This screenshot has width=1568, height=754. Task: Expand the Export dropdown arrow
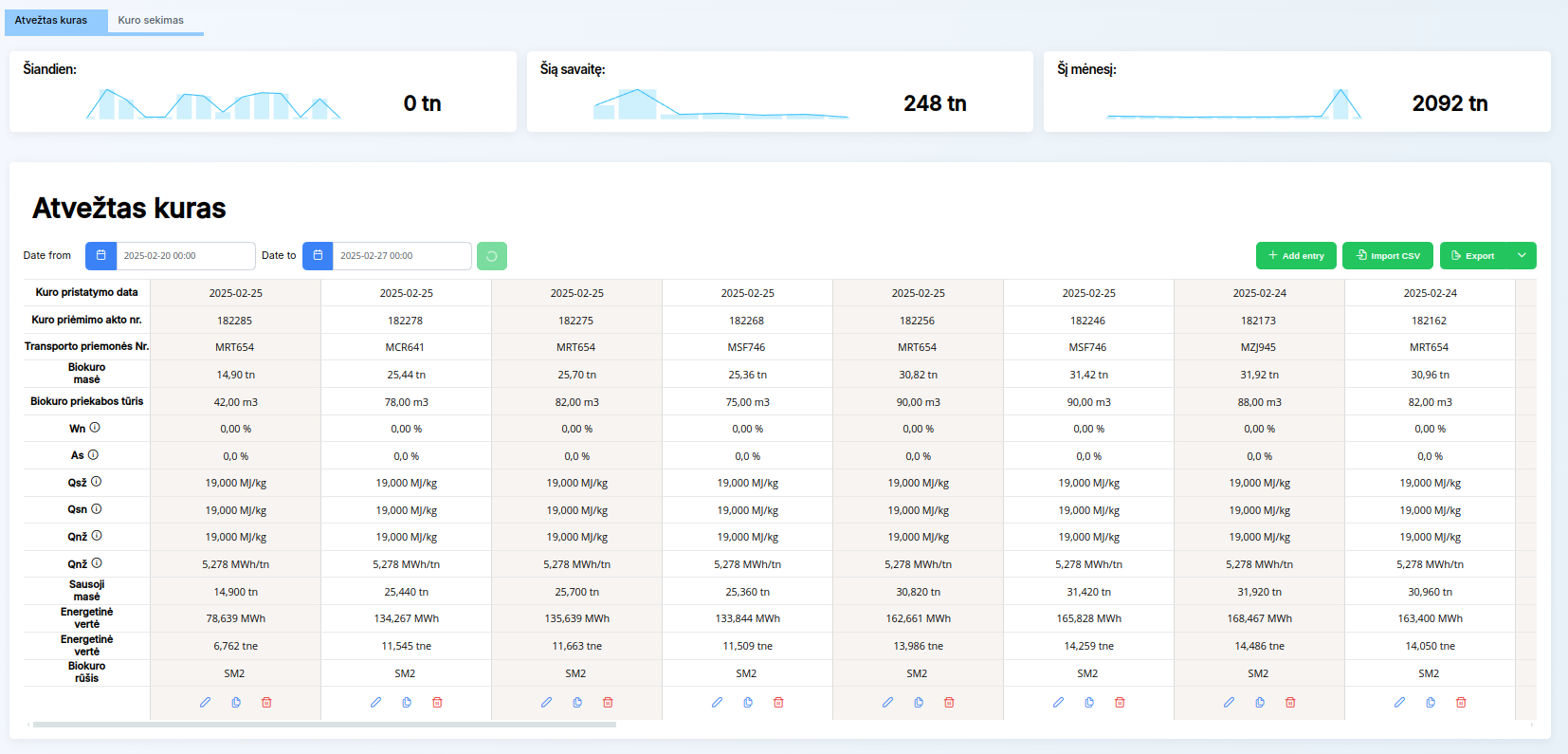tap(1522, 256)
